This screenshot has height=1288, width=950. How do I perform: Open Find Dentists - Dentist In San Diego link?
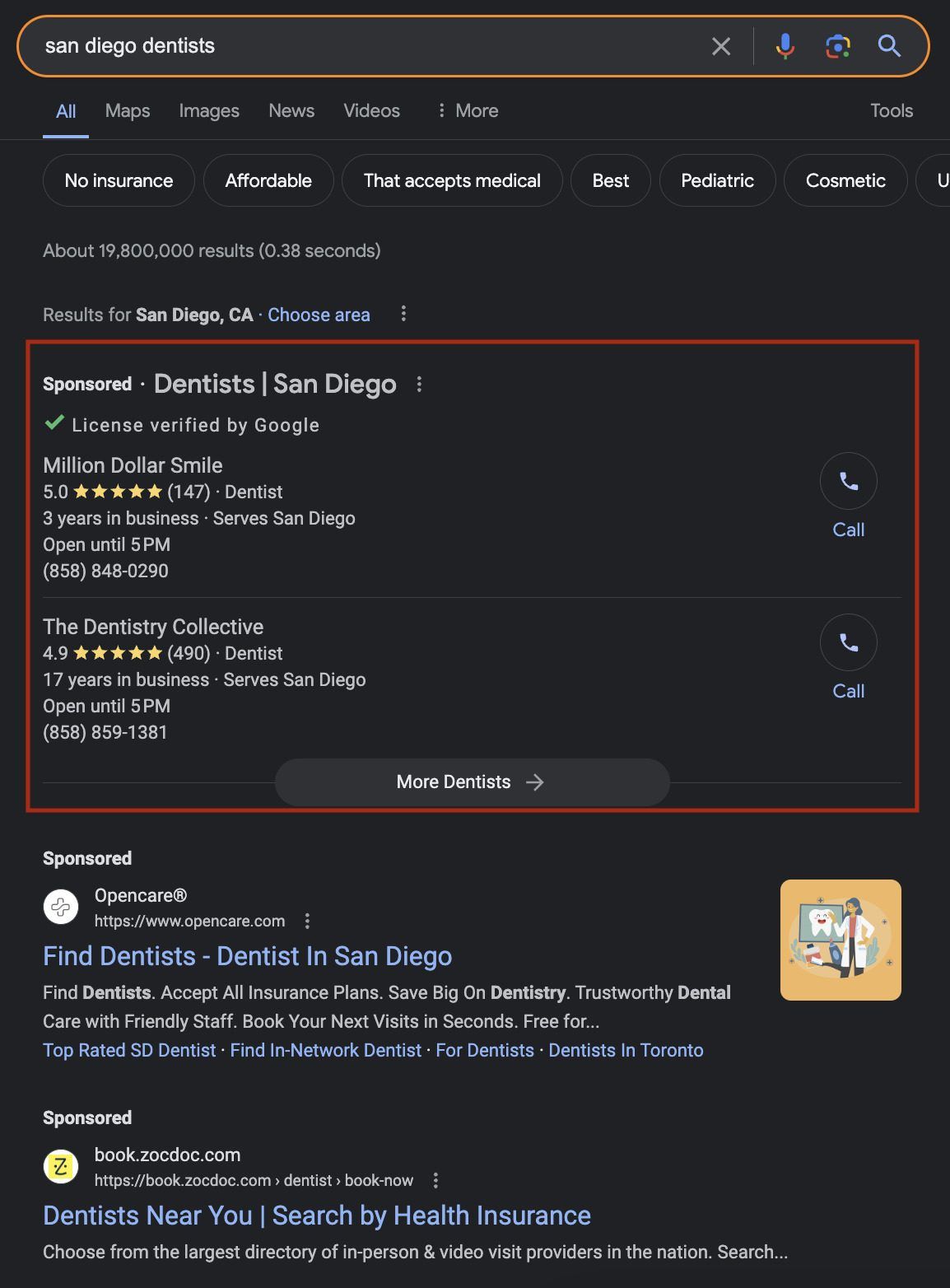(247, 956)
